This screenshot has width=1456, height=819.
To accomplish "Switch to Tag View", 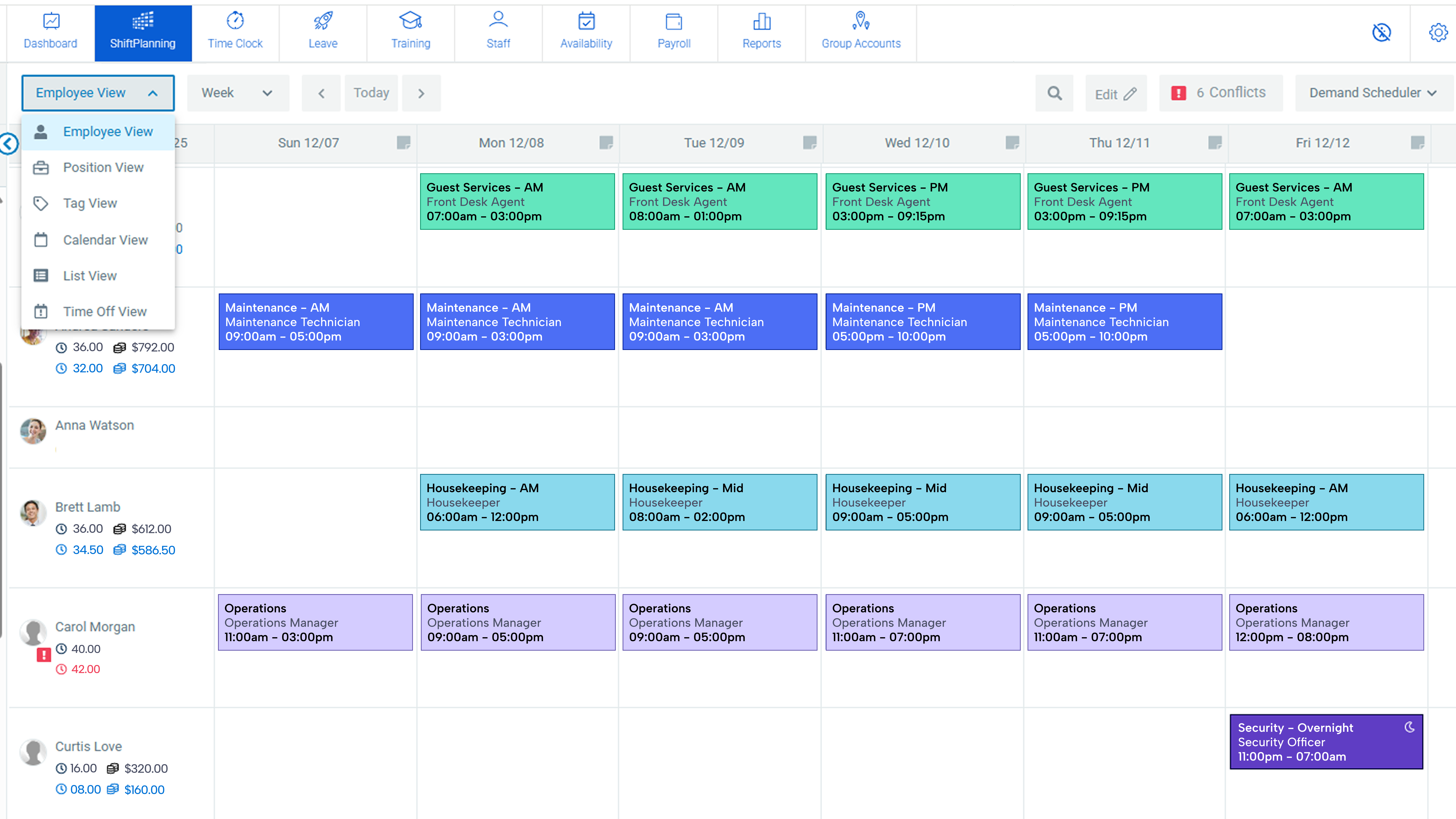I will 98,203.
